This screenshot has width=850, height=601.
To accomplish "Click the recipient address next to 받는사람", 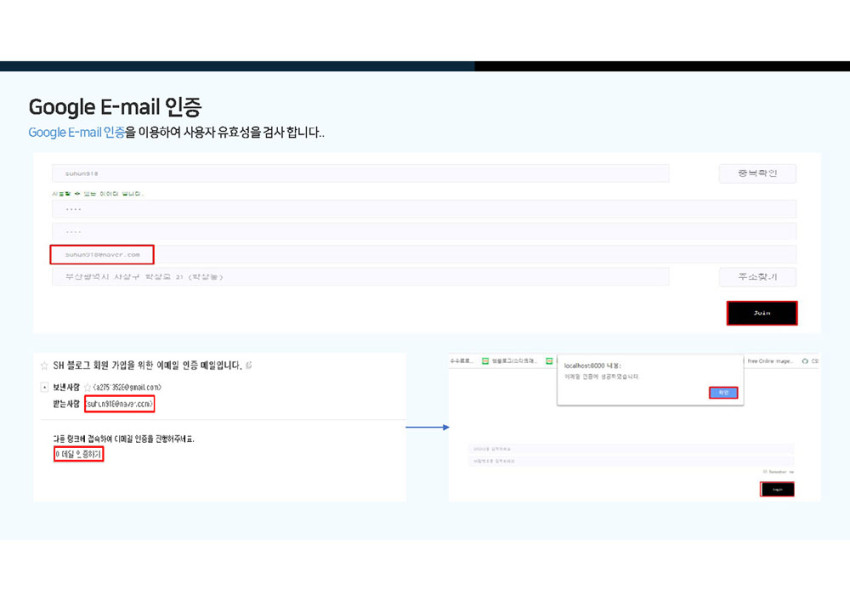I will [x=119, y=404].
